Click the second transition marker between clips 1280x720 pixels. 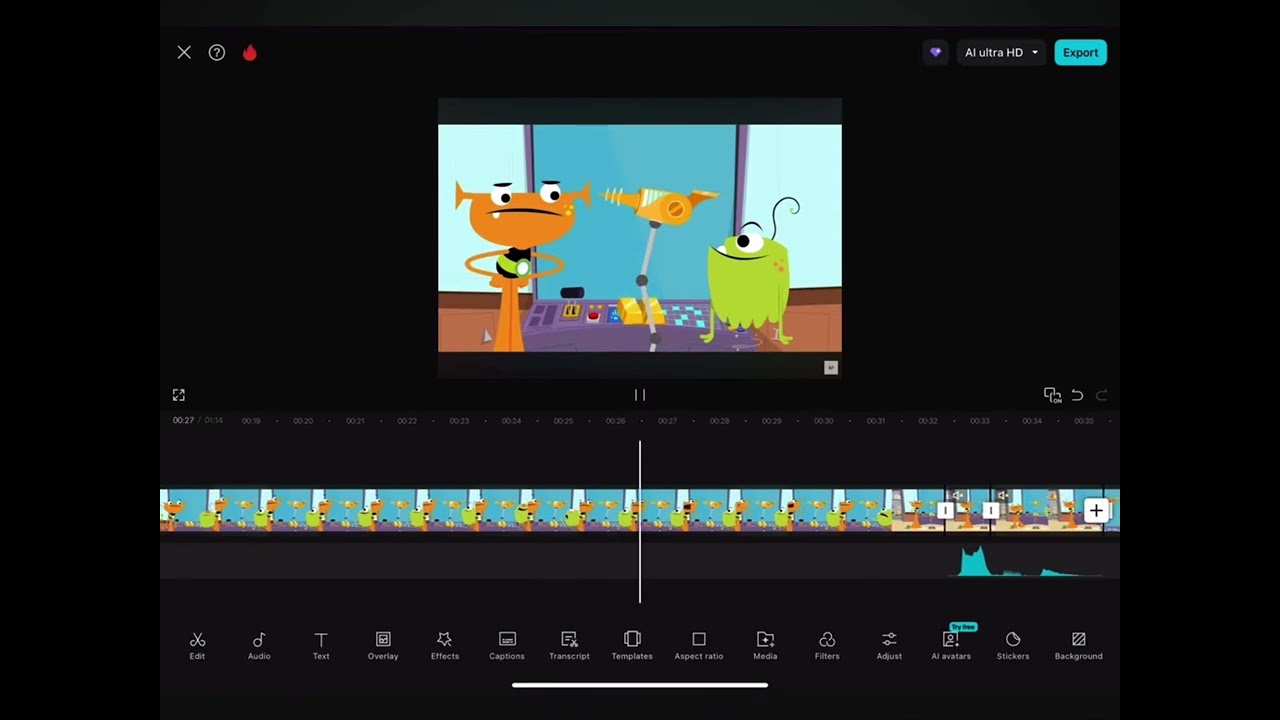click(991, 511)
